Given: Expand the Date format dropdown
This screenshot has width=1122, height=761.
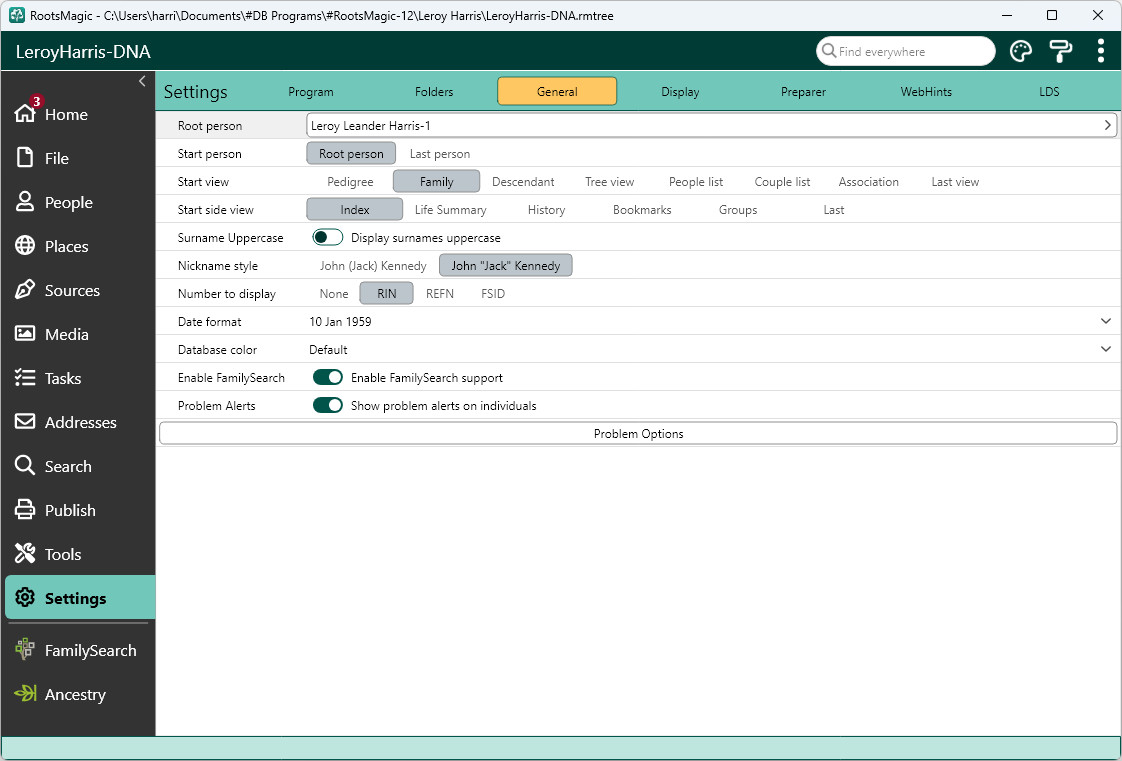Looking at the screenshot, I should 1106,321.
